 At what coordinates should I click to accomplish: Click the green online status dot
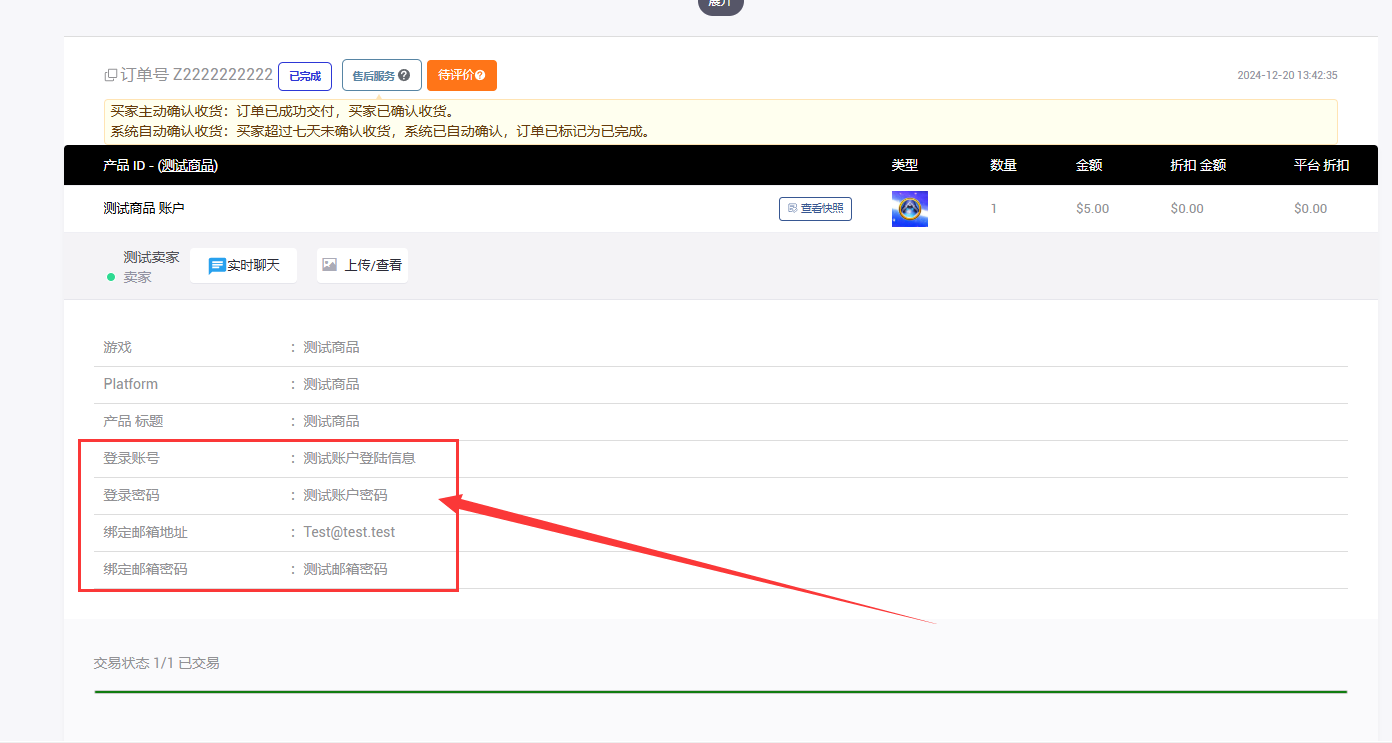click(x=111, y=277)
